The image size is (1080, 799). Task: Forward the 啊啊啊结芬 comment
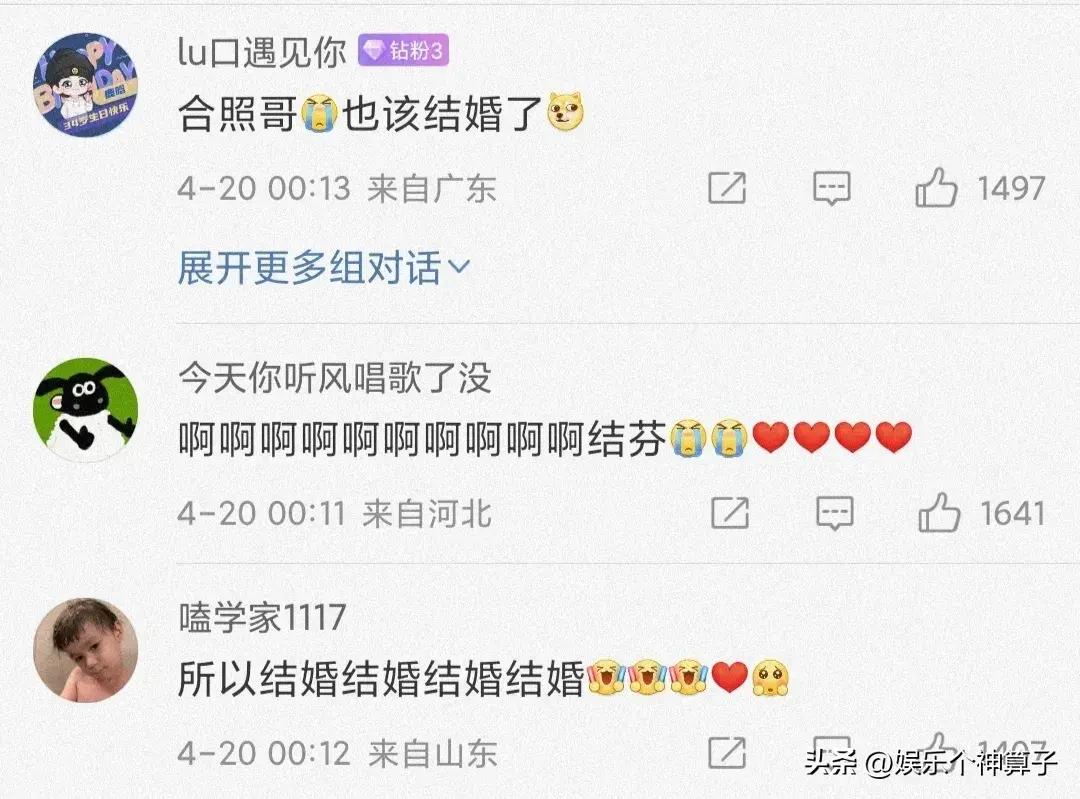[x=730, y=513]
